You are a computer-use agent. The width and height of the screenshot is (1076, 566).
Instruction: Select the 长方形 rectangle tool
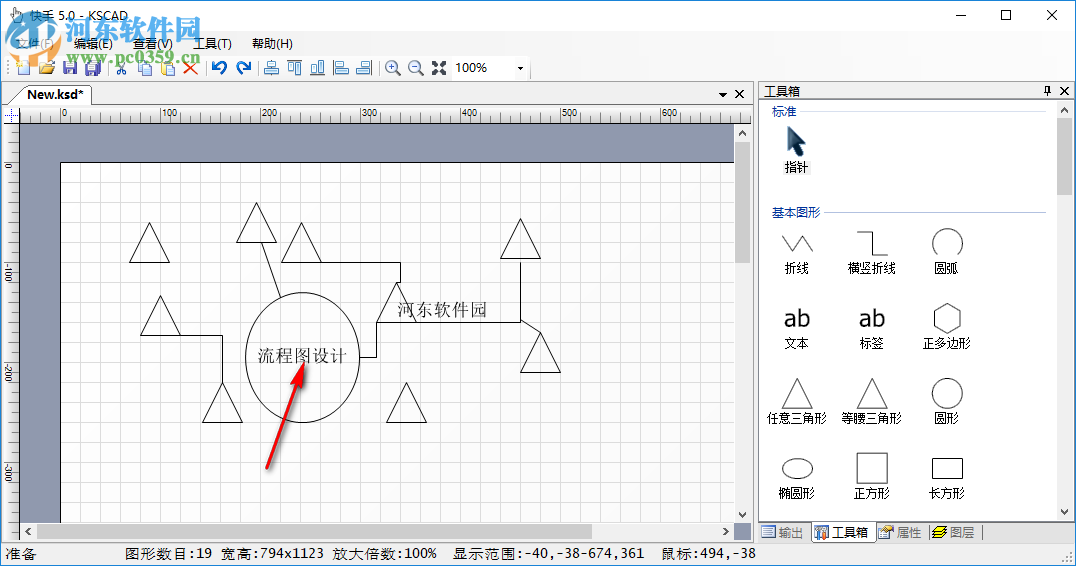[x=946, y=478]
